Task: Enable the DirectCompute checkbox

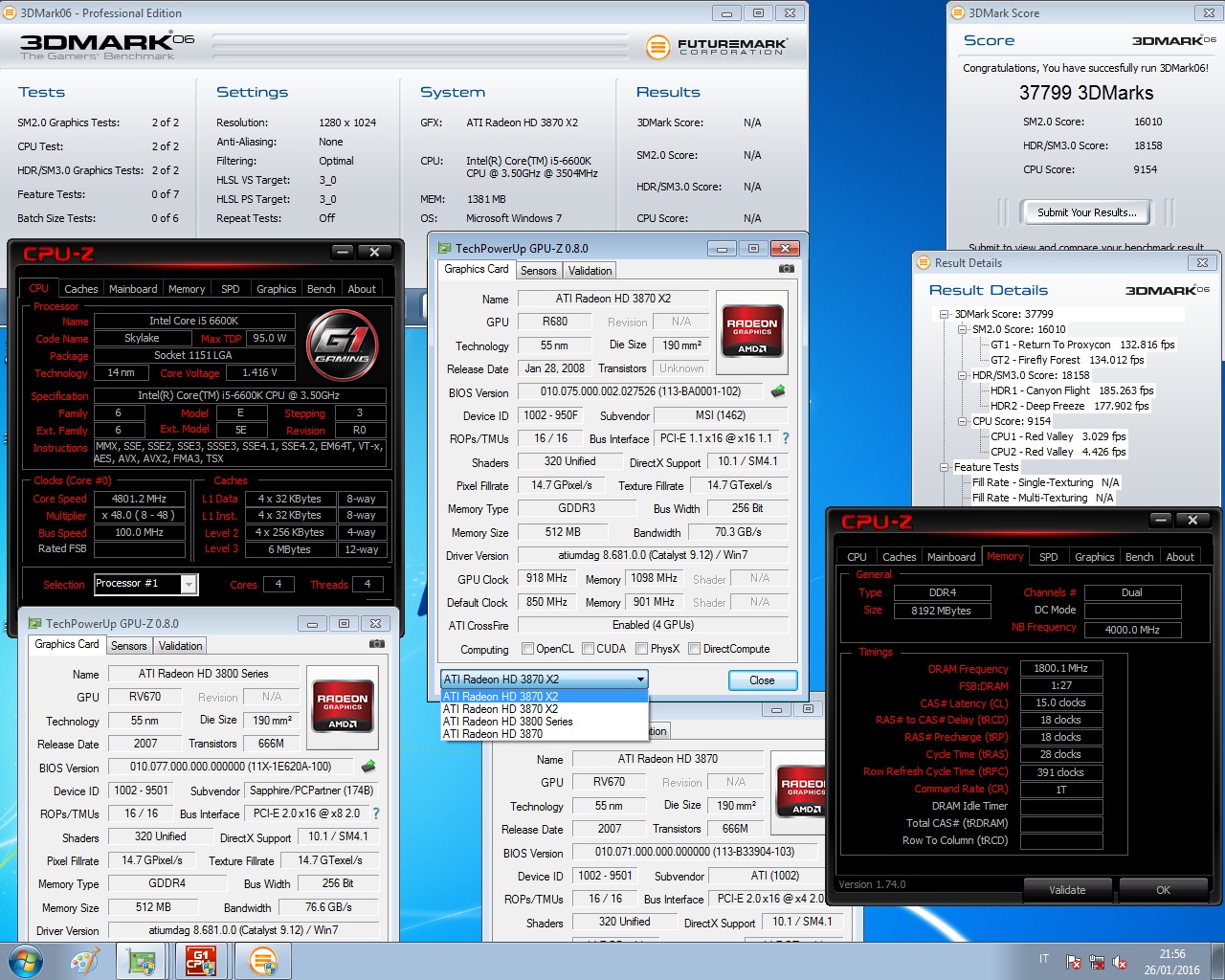Action: click(695, 649)
